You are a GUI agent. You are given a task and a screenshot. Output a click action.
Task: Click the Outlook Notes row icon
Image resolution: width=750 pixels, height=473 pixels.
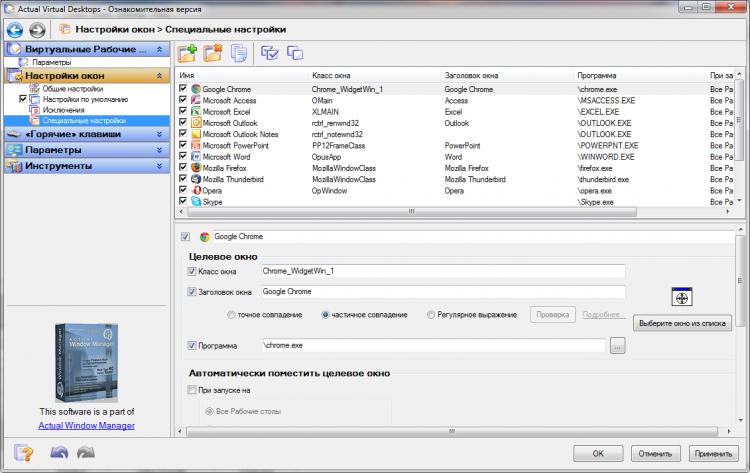(x=196, y=134)
